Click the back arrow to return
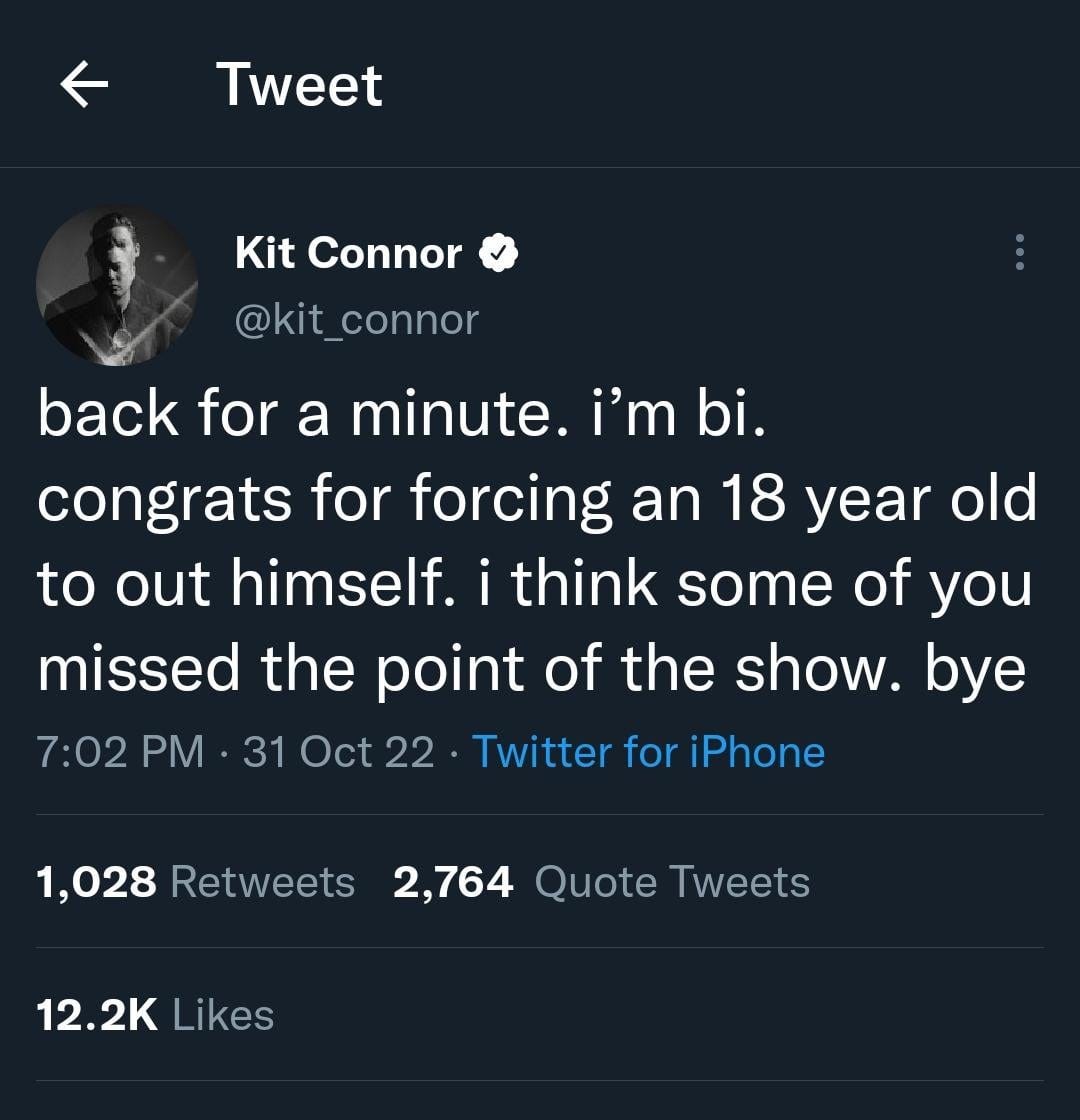The width and height of the screenshot is (1080, 1120). 85,84
